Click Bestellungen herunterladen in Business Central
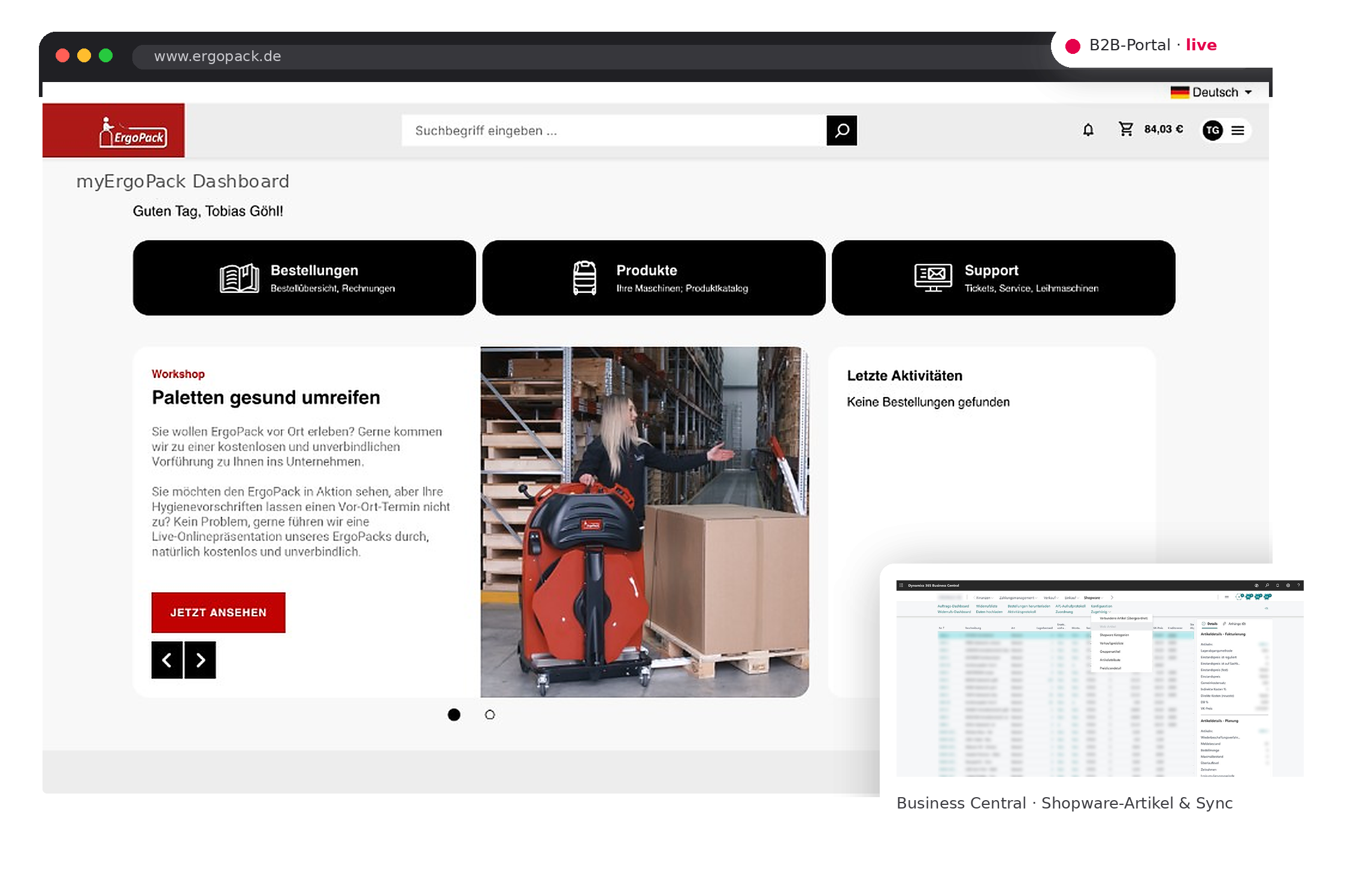This screenshot has width=1372, height=869. (1029, 606)
